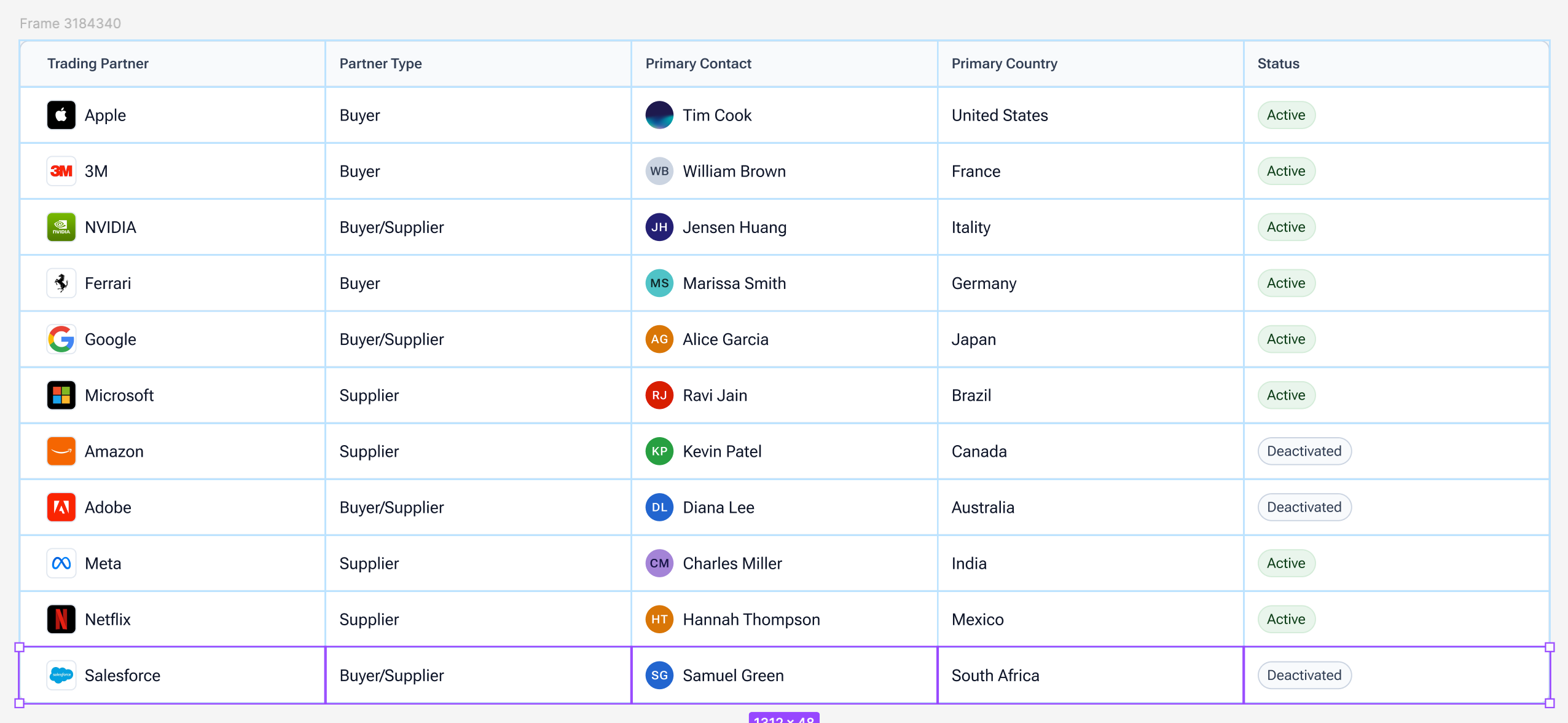This screenshot has height=723, width=1568.
Task: Click the Salesforce cloud logo icon
Action: pos(61,675)
